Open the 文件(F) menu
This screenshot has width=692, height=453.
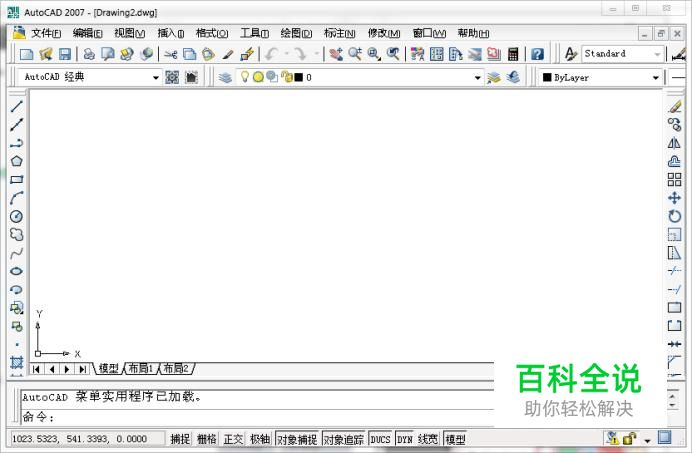(46, 33)
